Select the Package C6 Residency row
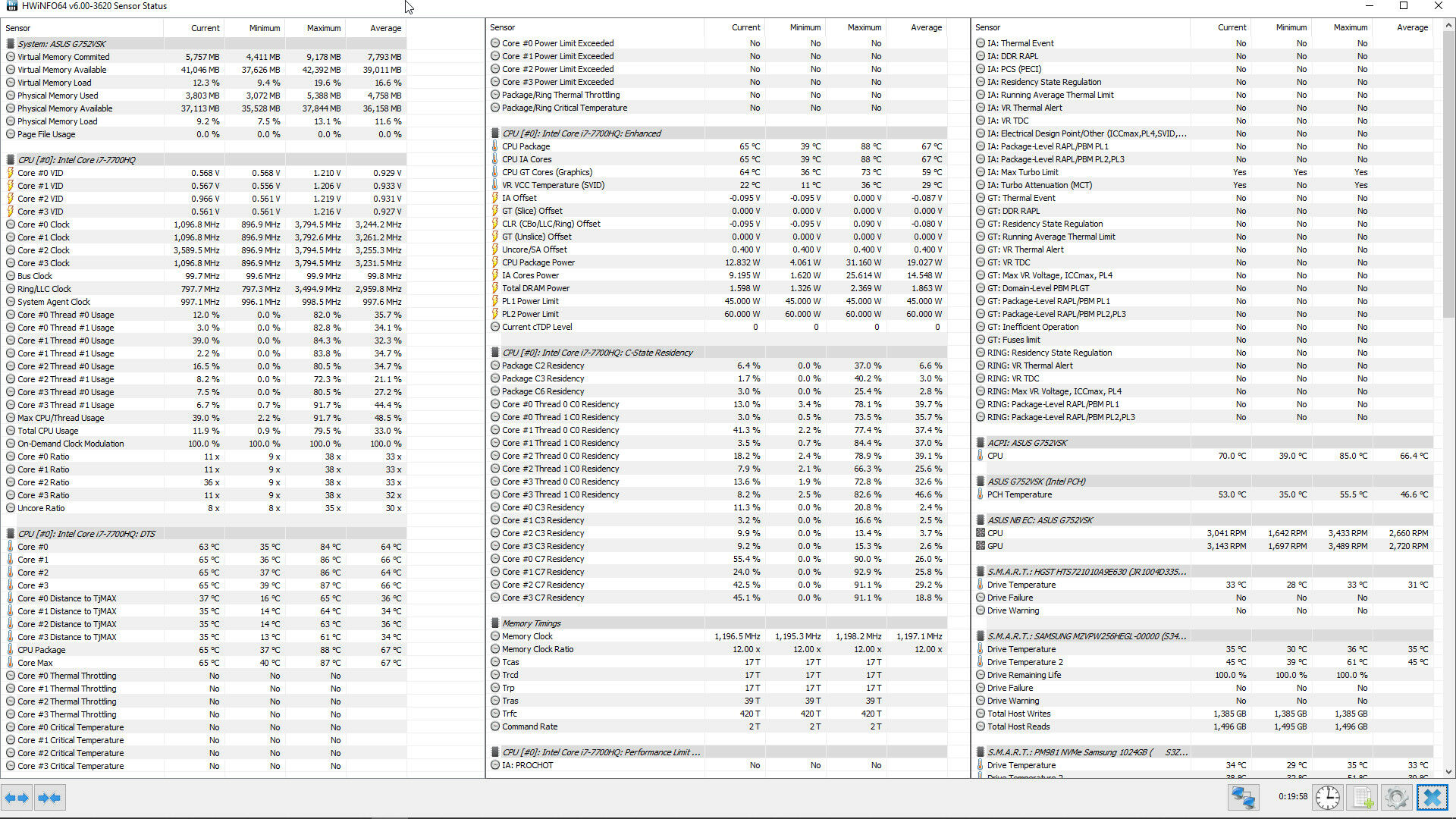Image resolution: width=1456 pixels, height=819 pixels. point(717,391)
